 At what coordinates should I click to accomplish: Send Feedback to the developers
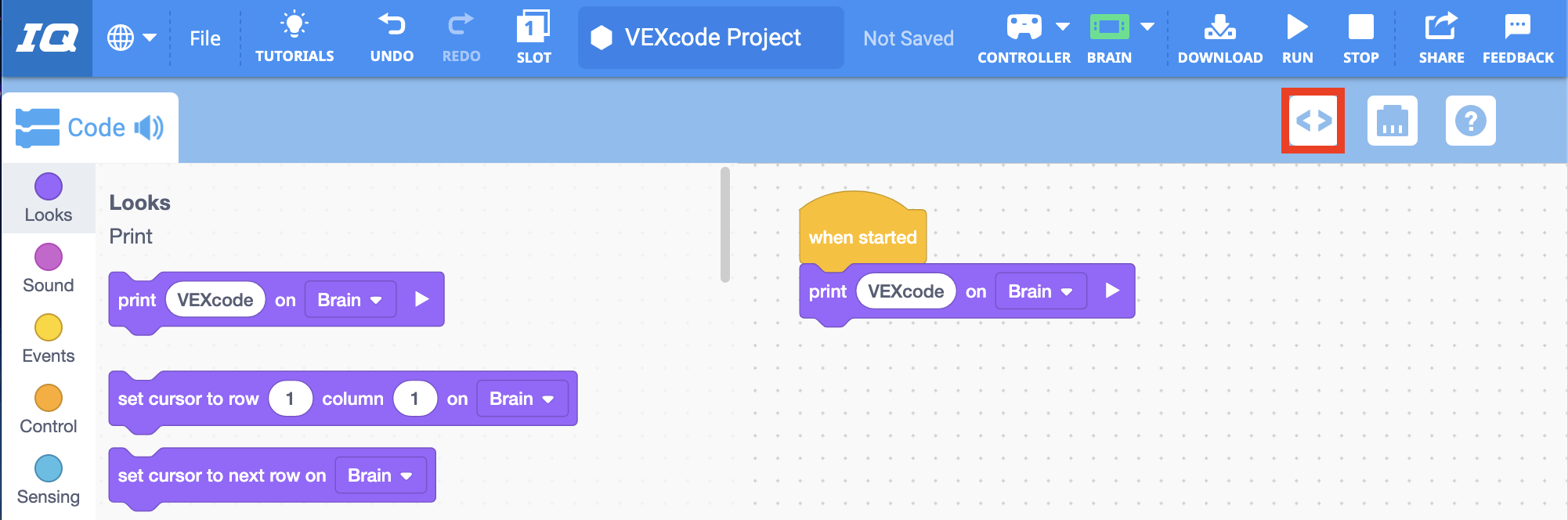(1517, 35)
